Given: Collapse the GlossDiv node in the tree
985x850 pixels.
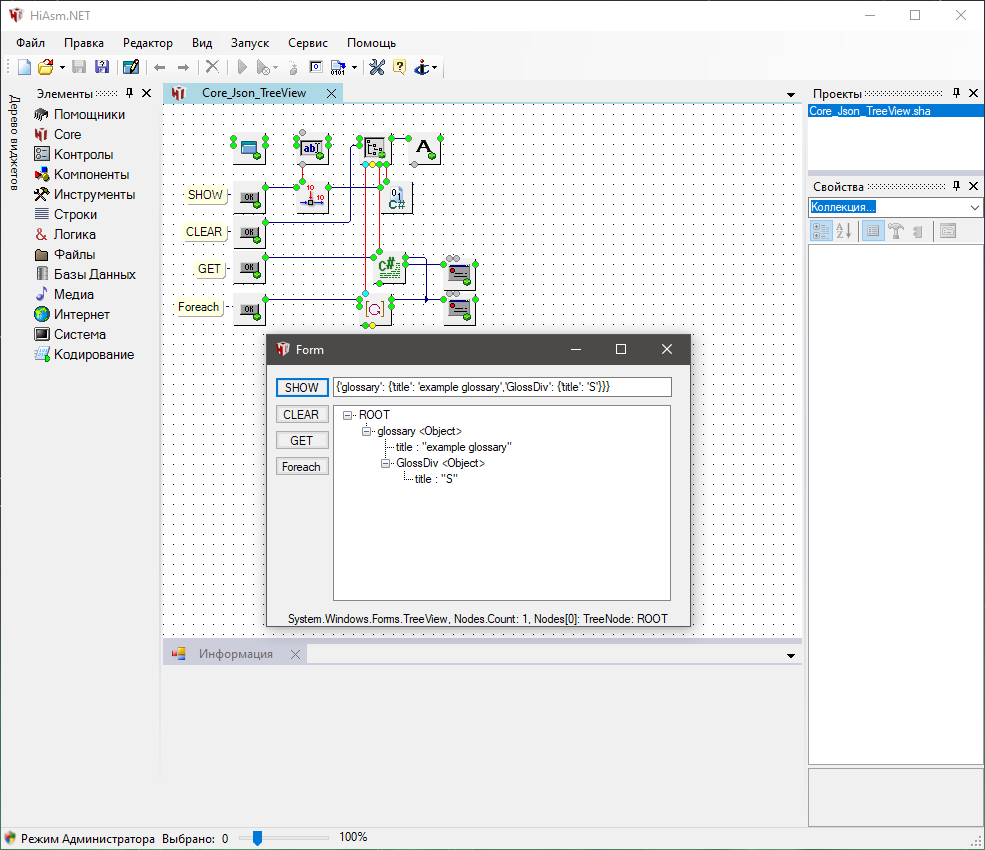Looking at the screenshot, I should coord(386,463).
